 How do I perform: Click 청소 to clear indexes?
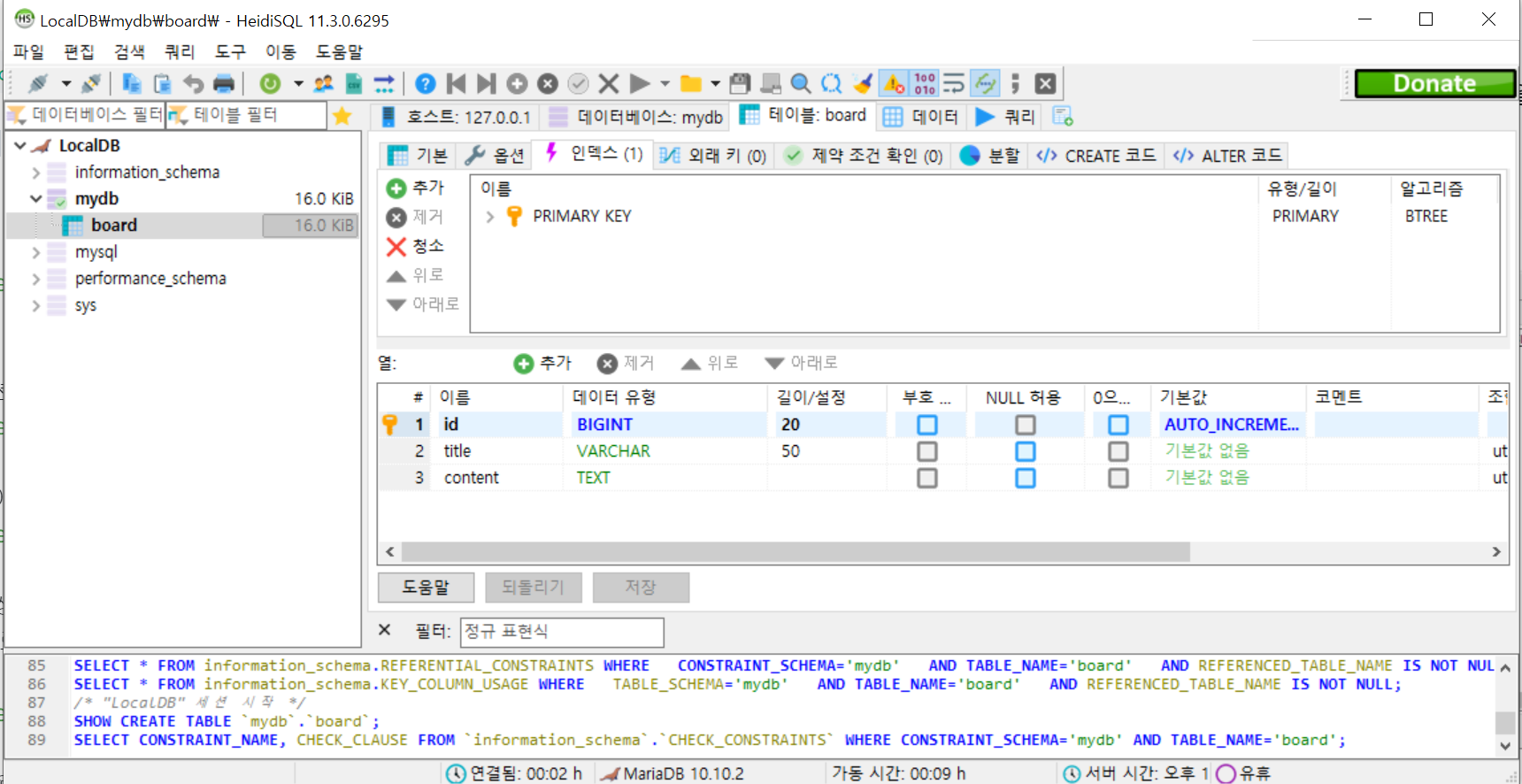click(415, 246)
